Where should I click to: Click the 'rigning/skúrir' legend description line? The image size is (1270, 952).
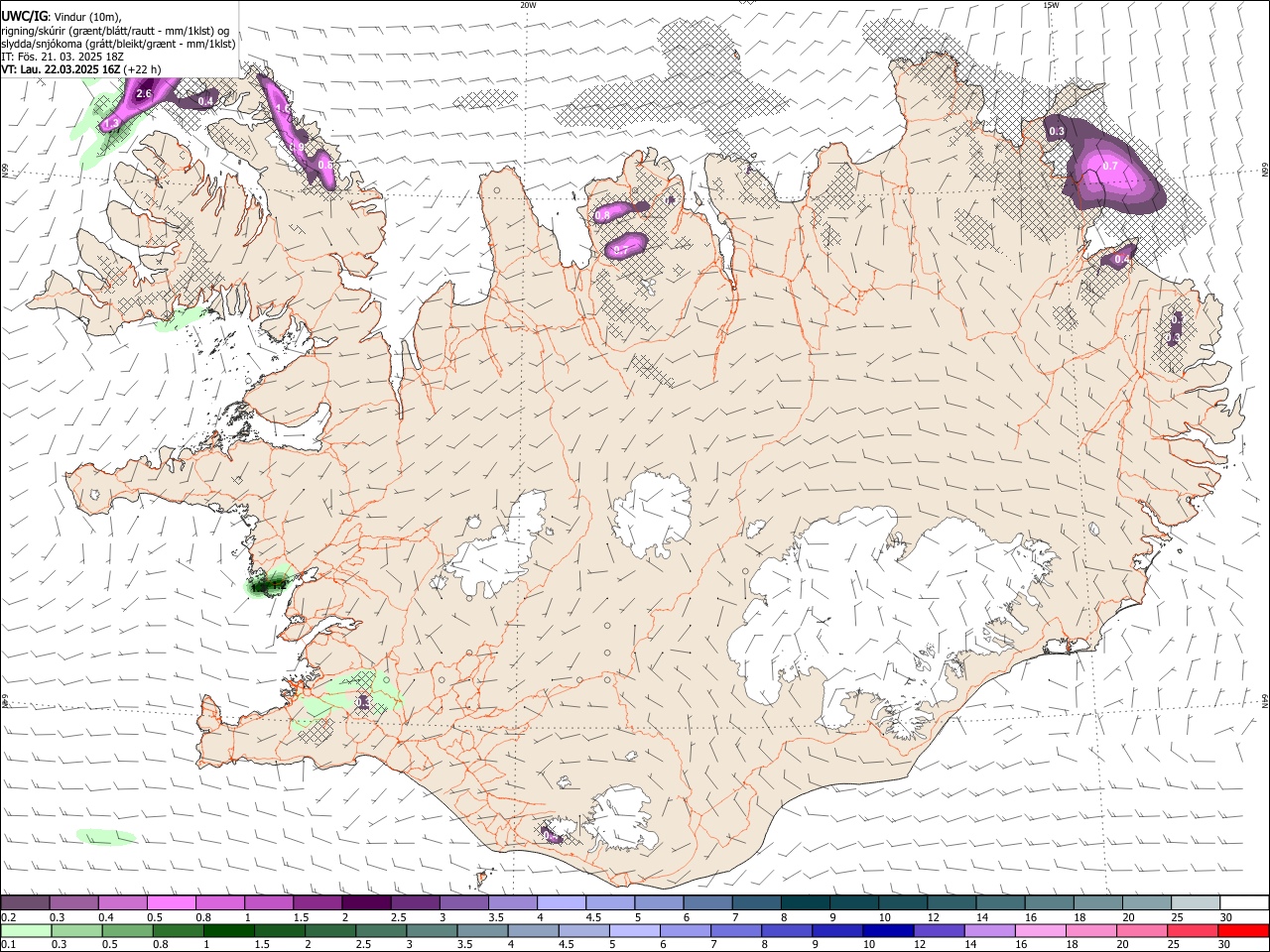pos(115,30)
